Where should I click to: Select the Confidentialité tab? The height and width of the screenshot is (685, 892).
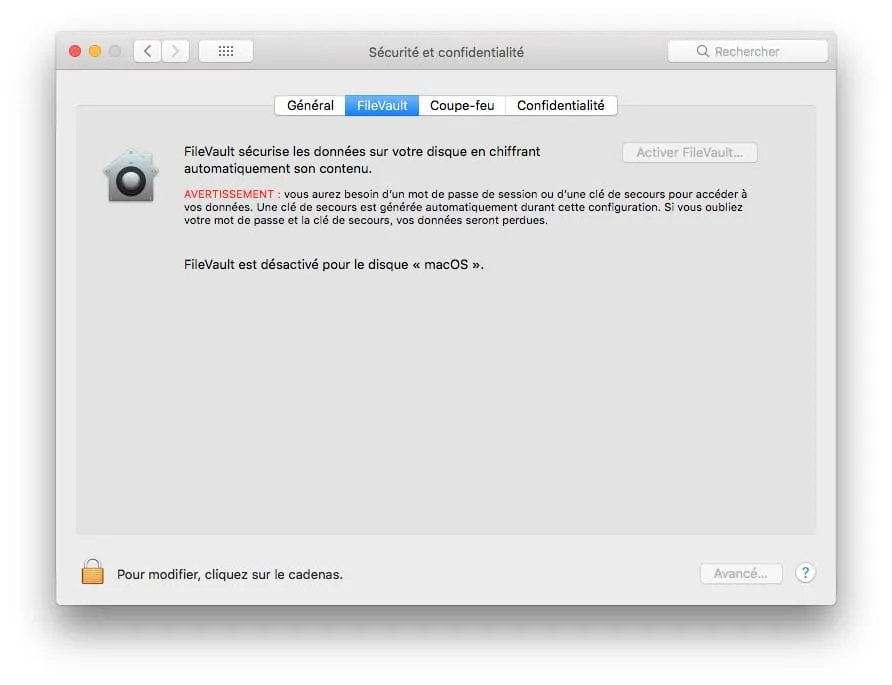tap(561, 105)
